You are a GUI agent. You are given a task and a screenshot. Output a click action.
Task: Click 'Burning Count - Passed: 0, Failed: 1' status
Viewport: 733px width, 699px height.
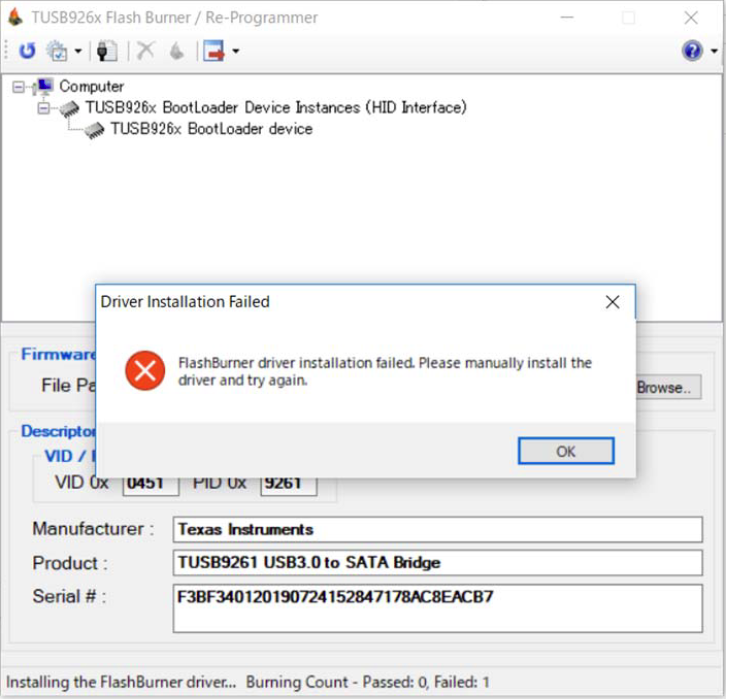(x=367, y=682)
